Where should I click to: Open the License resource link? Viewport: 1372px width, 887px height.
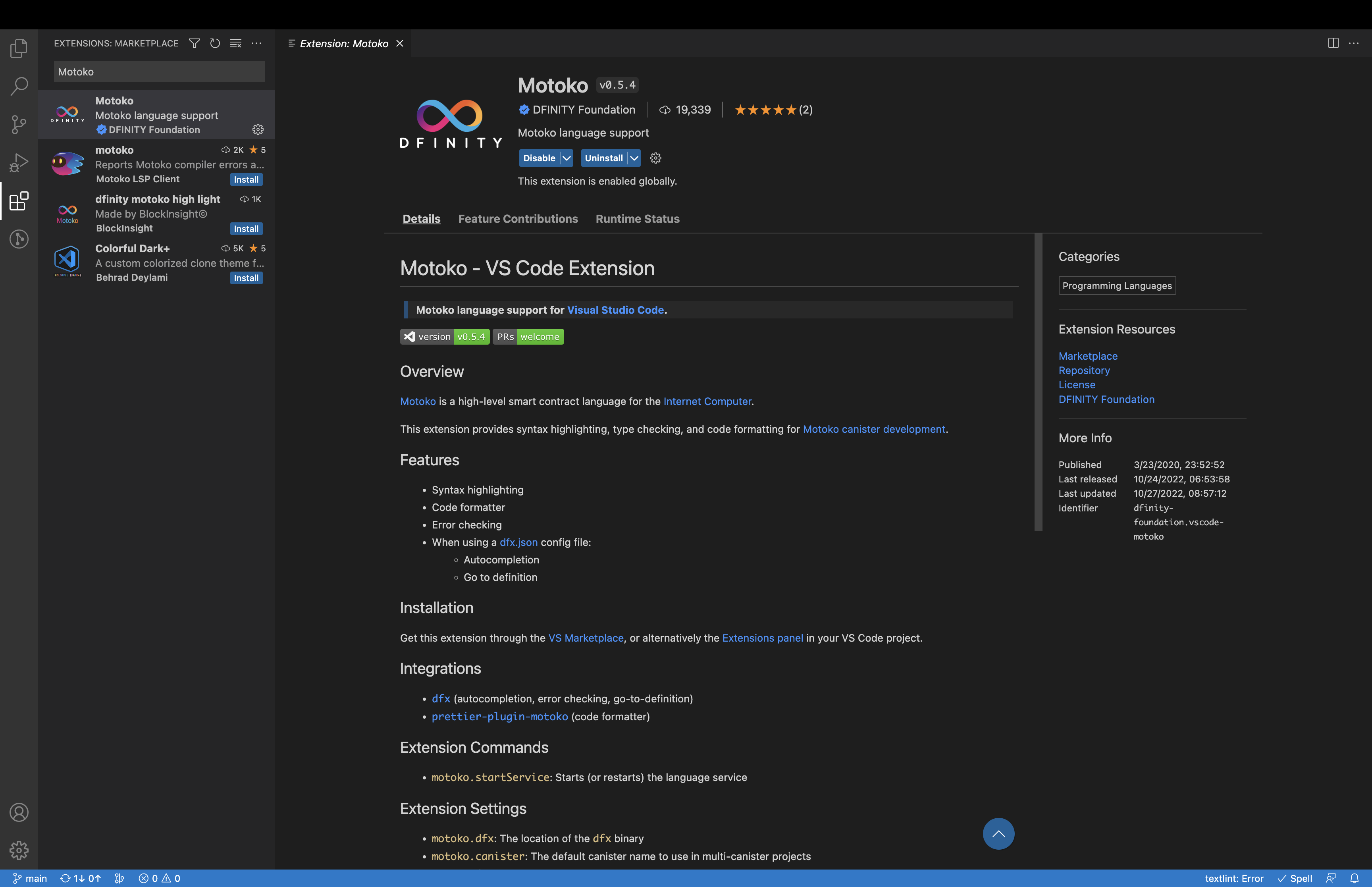[1077, 385]
